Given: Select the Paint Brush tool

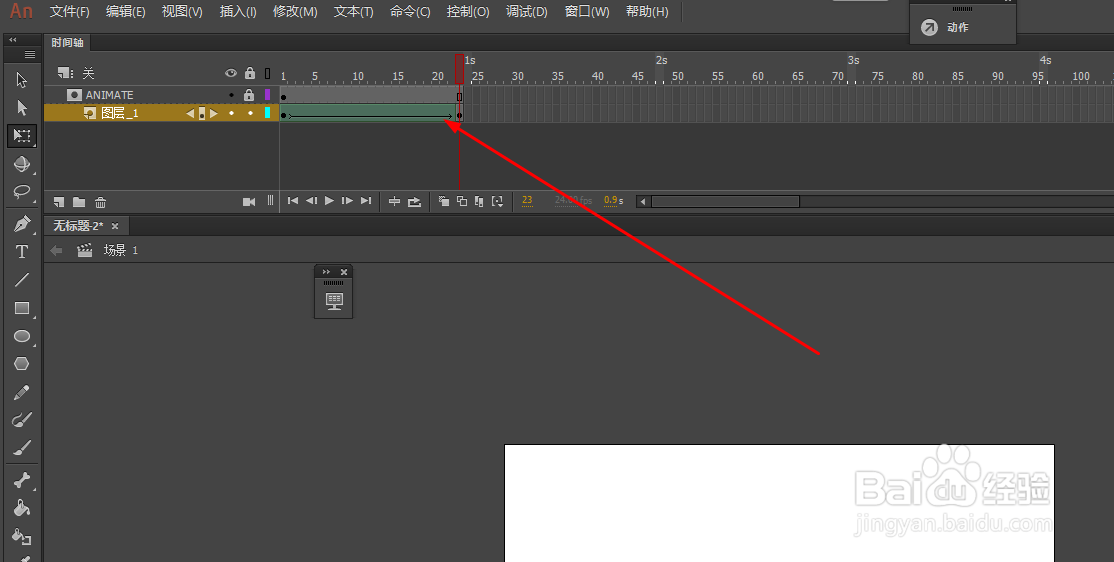Looking at the screenshot, I should pos(21,420).
